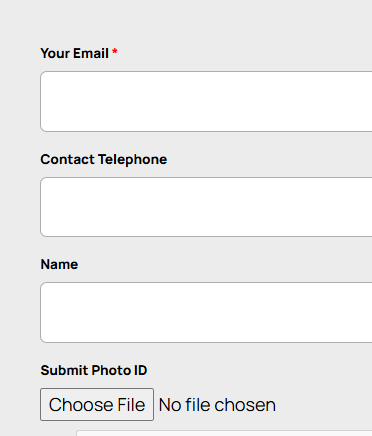Click the partially visible field below Choose File

tap(224, 433)
